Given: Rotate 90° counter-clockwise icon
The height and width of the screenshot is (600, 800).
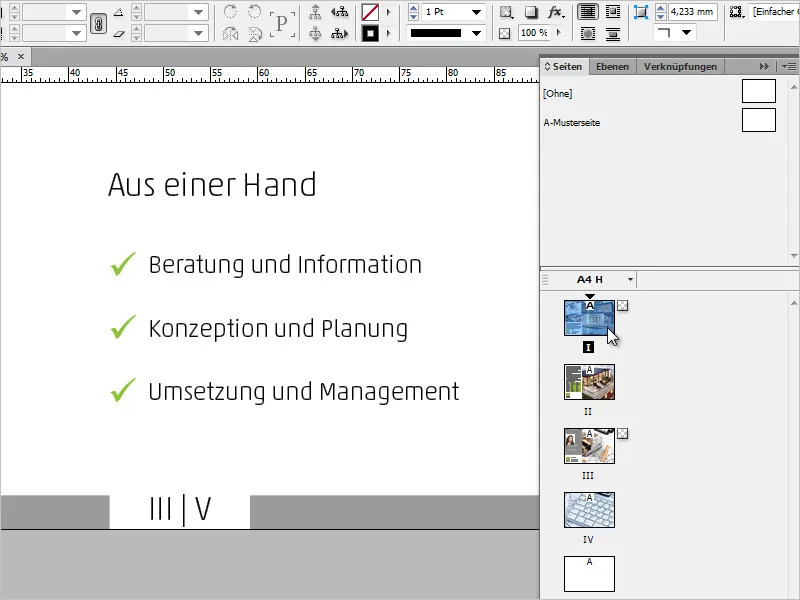Looking at the screenshot, I should pos(255,12).
